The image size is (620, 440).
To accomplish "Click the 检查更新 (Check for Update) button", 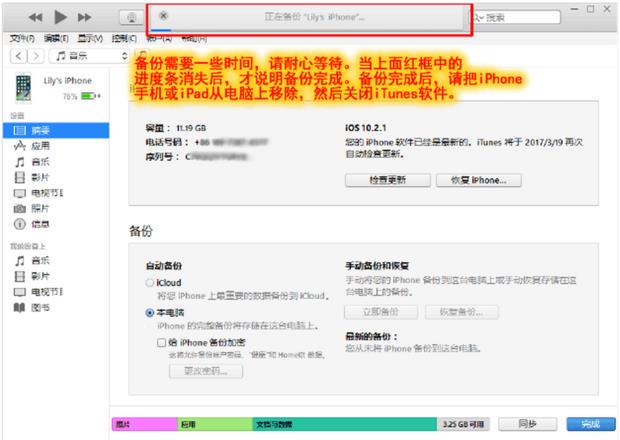I will click(x=387, y=181).
